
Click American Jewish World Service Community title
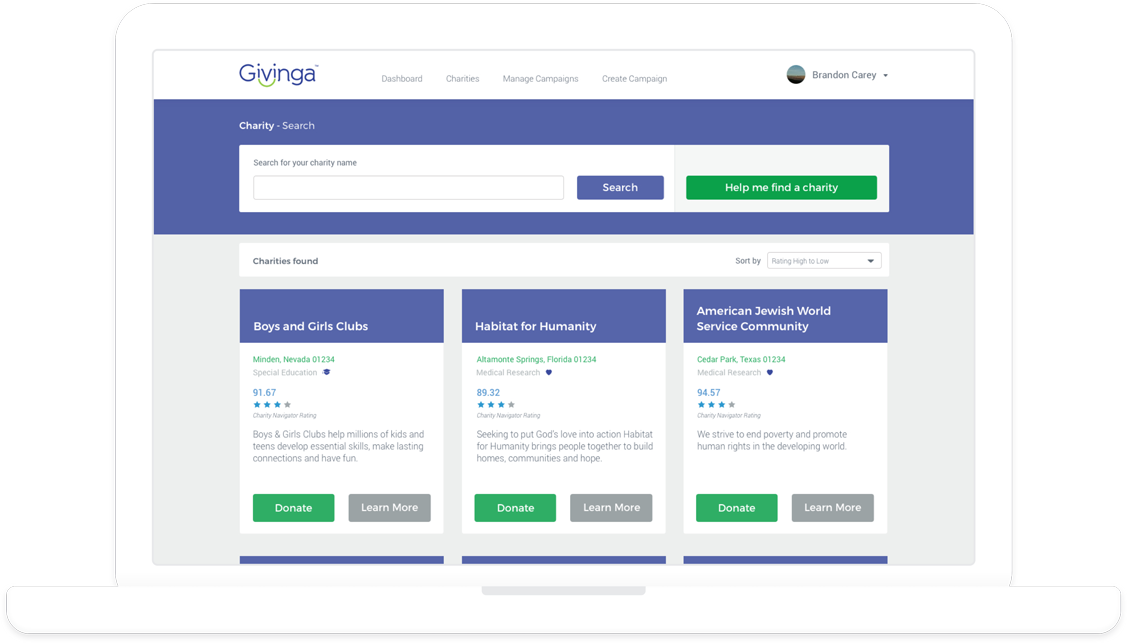[x=763, y=318]
